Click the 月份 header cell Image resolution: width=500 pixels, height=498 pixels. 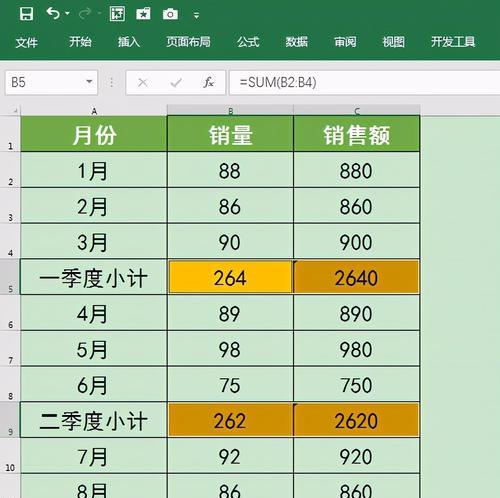(x=94, y=134)
